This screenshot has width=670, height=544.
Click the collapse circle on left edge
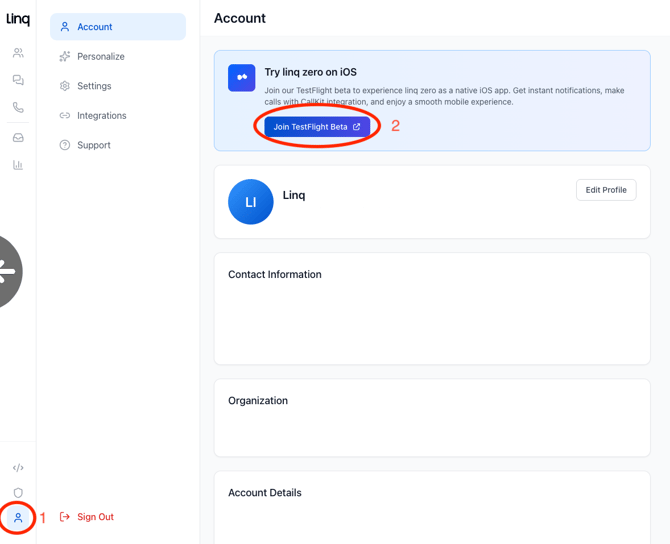[x=8, y=271]
